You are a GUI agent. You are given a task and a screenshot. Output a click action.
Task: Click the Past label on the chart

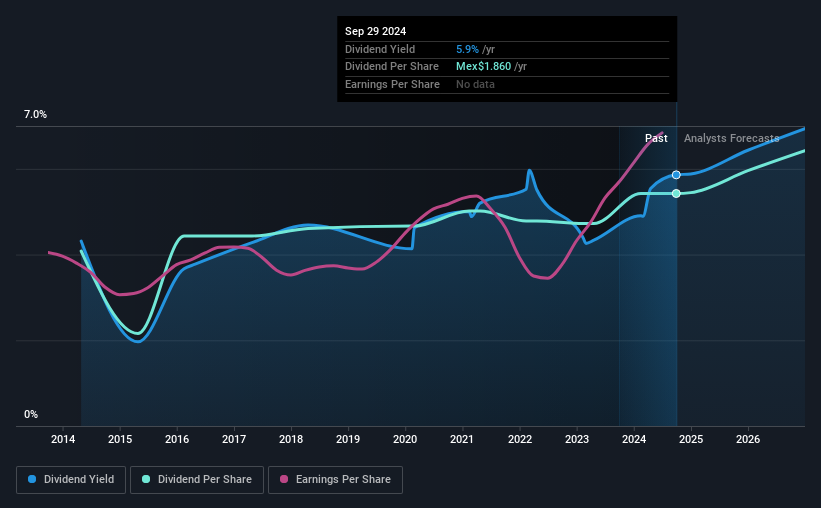coord(656,138)
